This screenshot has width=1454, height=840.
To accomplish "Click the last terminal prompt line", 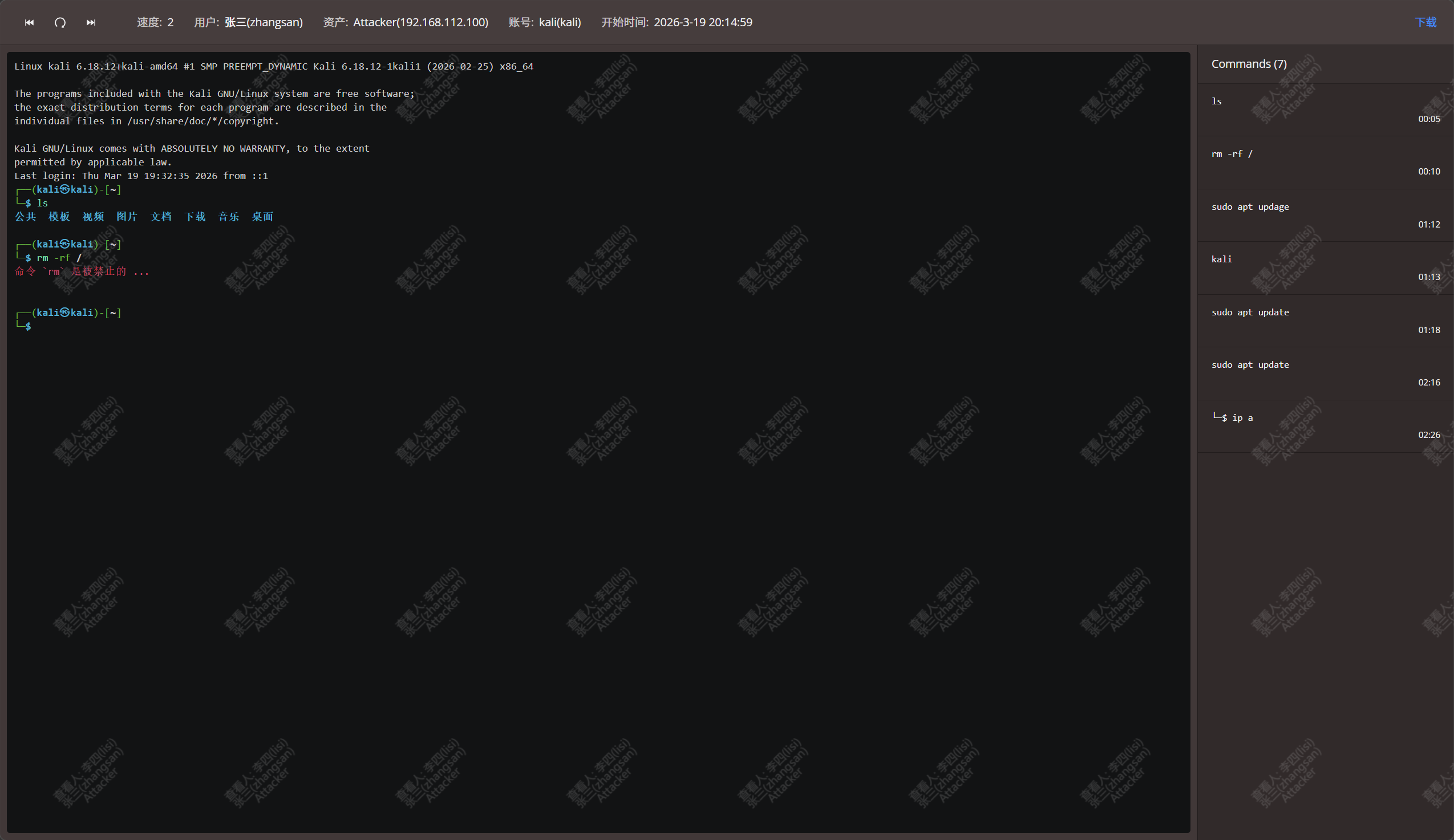I will [28, 327].
